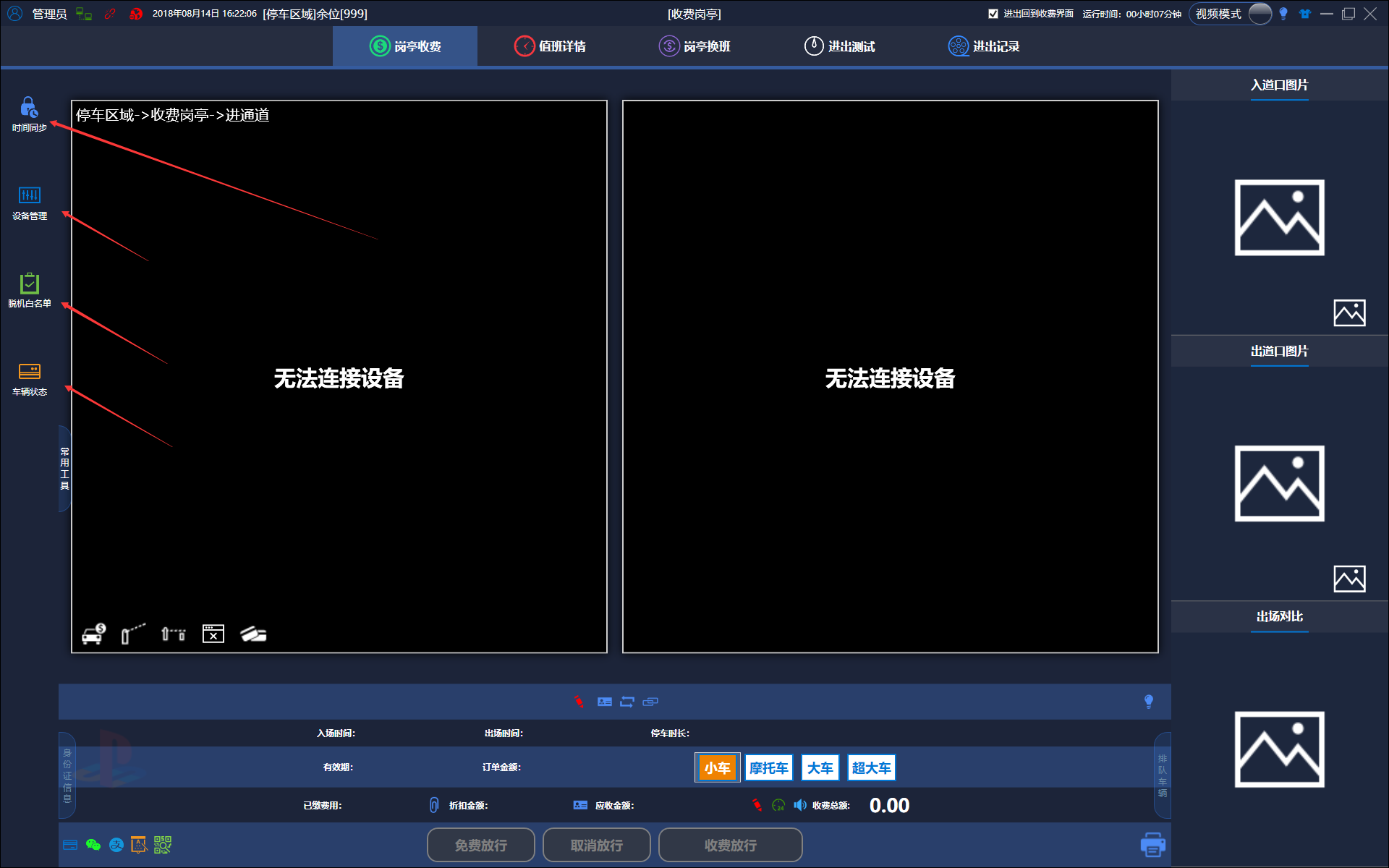Click the 免费放行 button
The image size is (1389, 868).
(x=481, y=845)
